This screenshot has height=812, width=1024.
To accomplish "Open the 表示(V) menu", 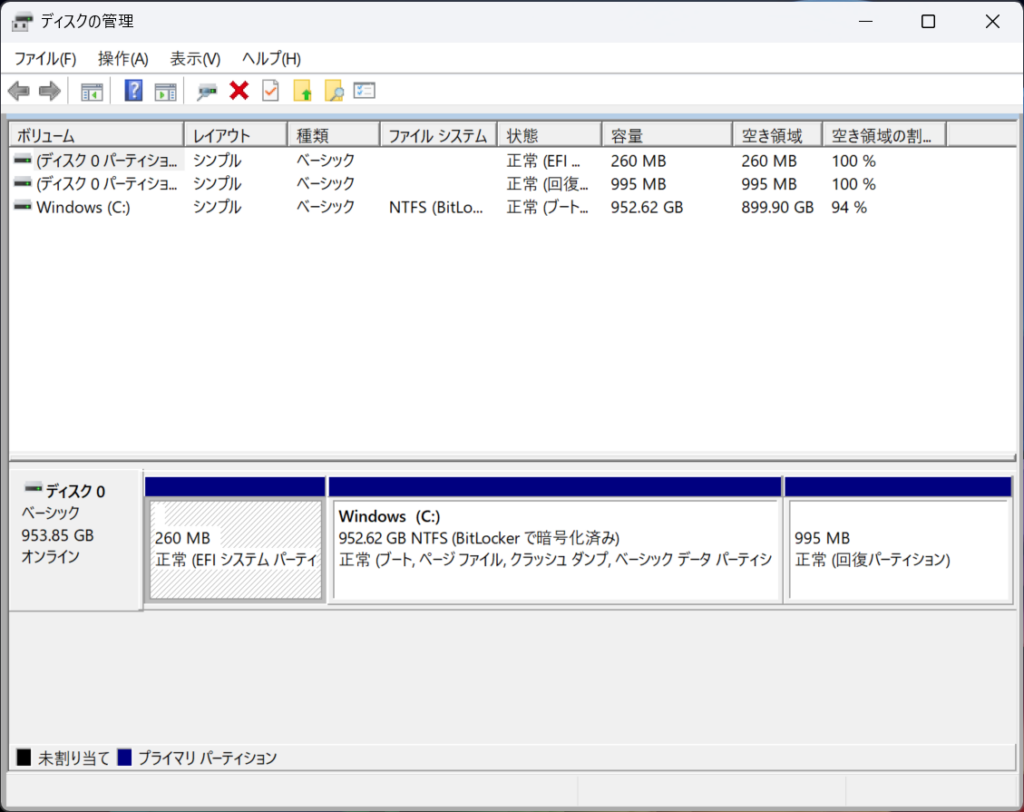I will [x=195, y=59].
